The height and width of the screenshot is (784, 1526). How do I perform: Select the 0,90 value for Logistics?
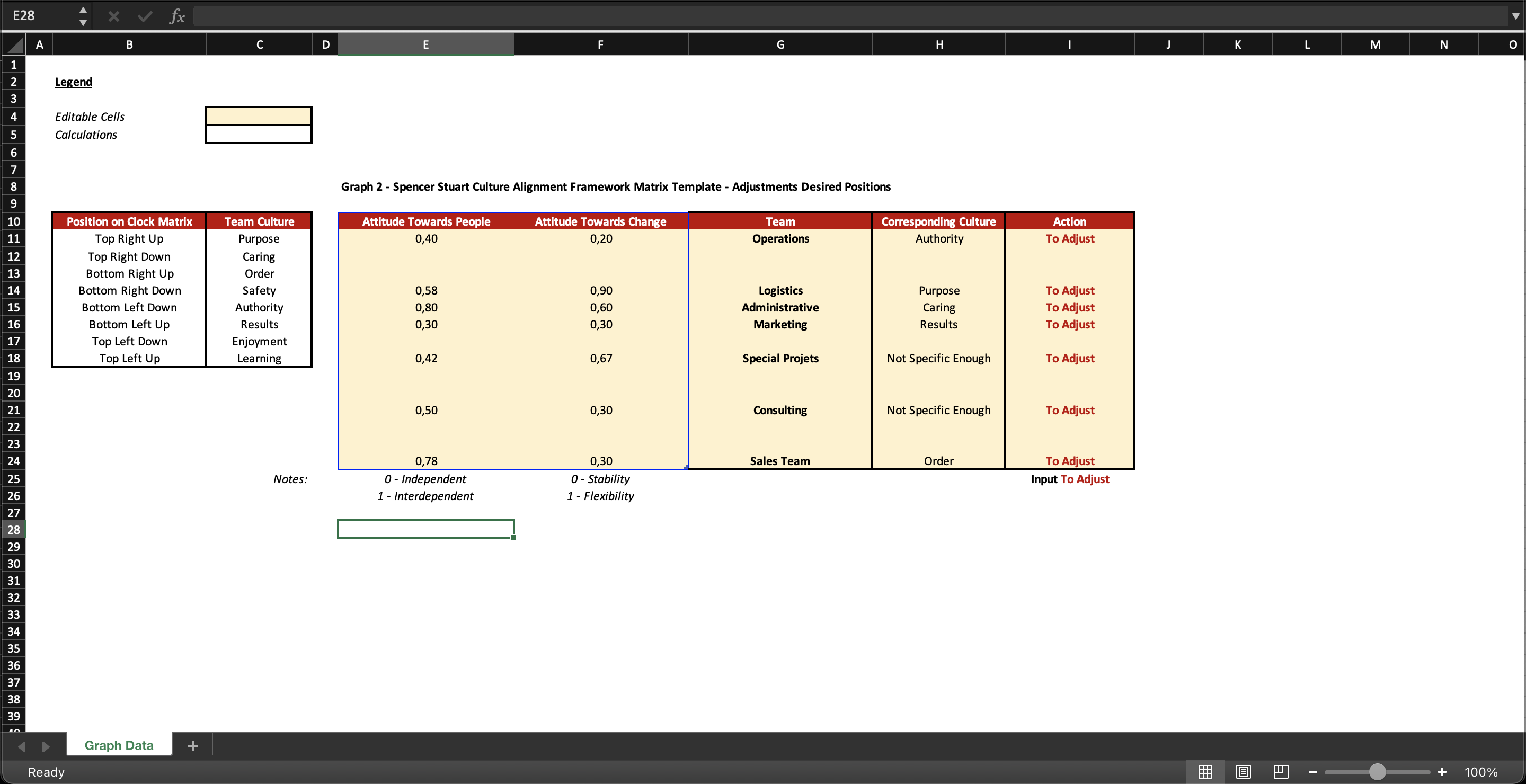601,290
